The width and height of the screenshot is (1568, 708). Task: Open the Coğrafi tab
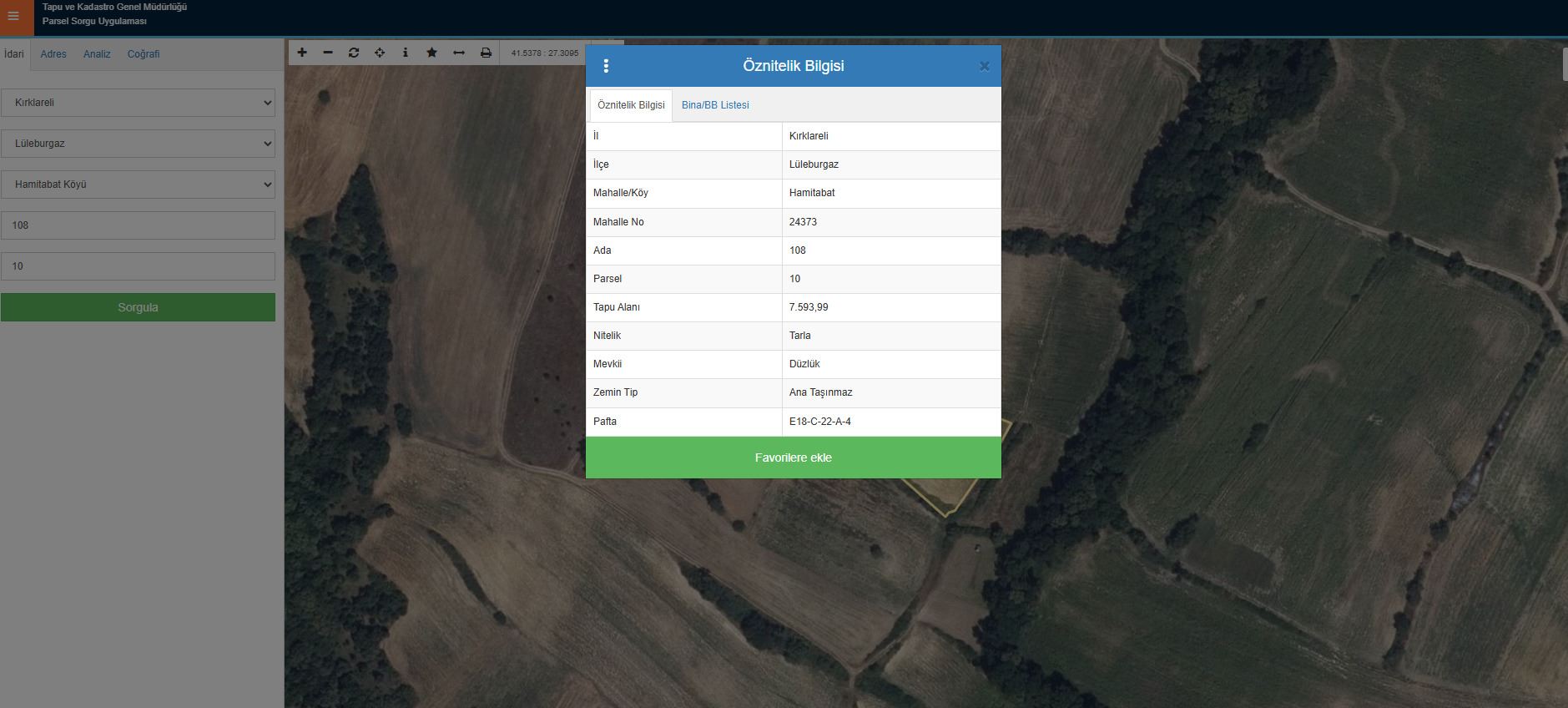tap(144, 54)
